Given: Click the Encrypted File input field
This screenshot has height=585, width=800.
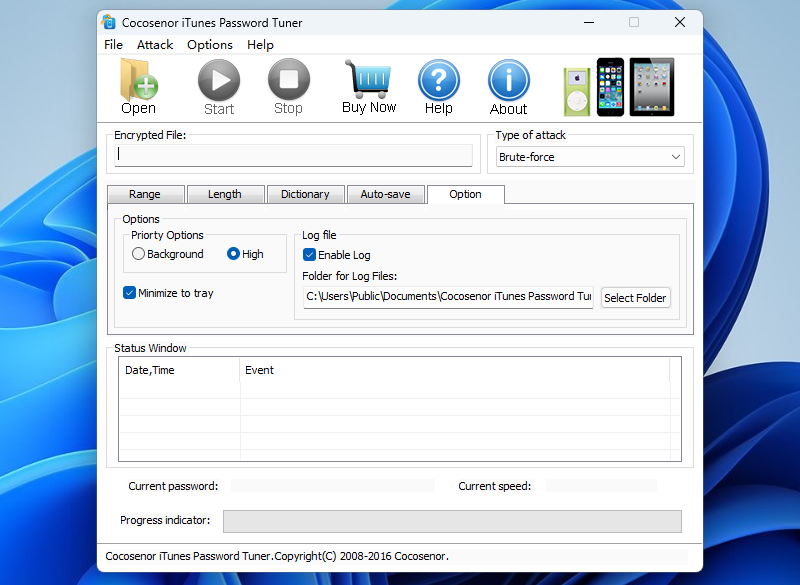Looking at the screenshot, I should click(x=293, y=155).
